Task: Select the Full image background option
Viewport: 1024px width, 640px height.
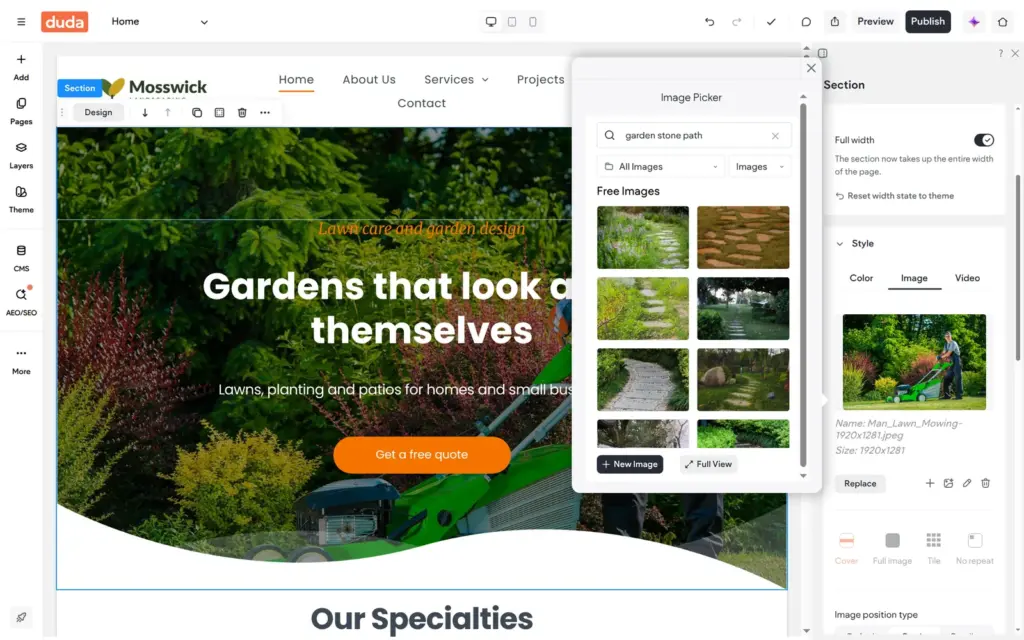Action: coord(892,548)
